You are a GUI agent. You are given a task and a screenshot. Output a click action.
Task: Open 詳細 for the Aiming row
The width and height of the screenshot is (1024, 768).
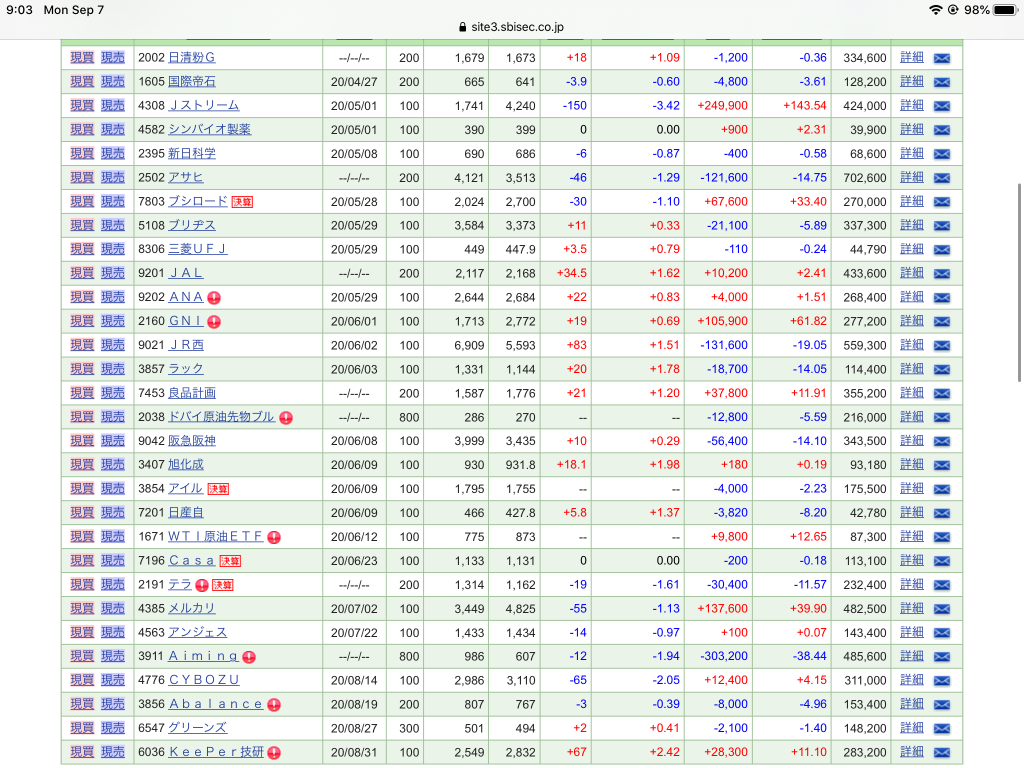pyautogui.click(x=912, y=656)
